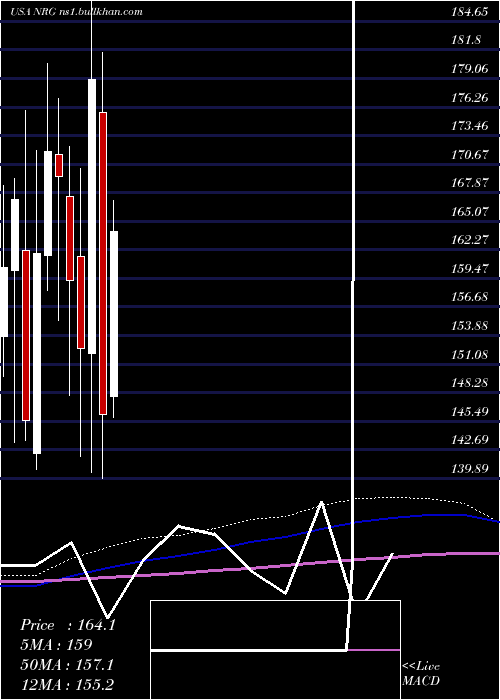Click the USA NRC ns1.bullkhan.com chart title
500x700 pixels.
[x=77, y=12]
